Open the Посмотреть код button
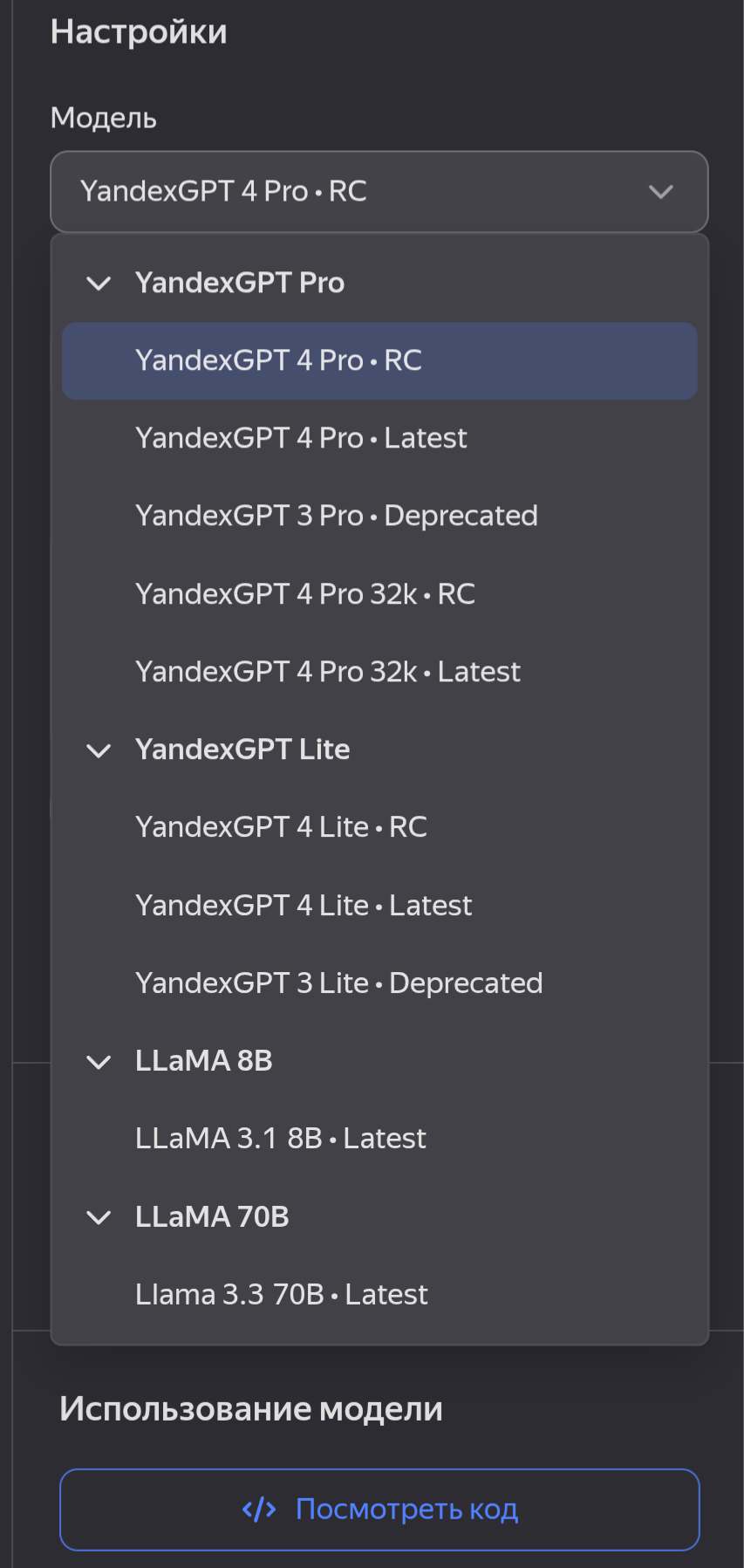Screen dimensions: 744x1568 [379, 1510]
